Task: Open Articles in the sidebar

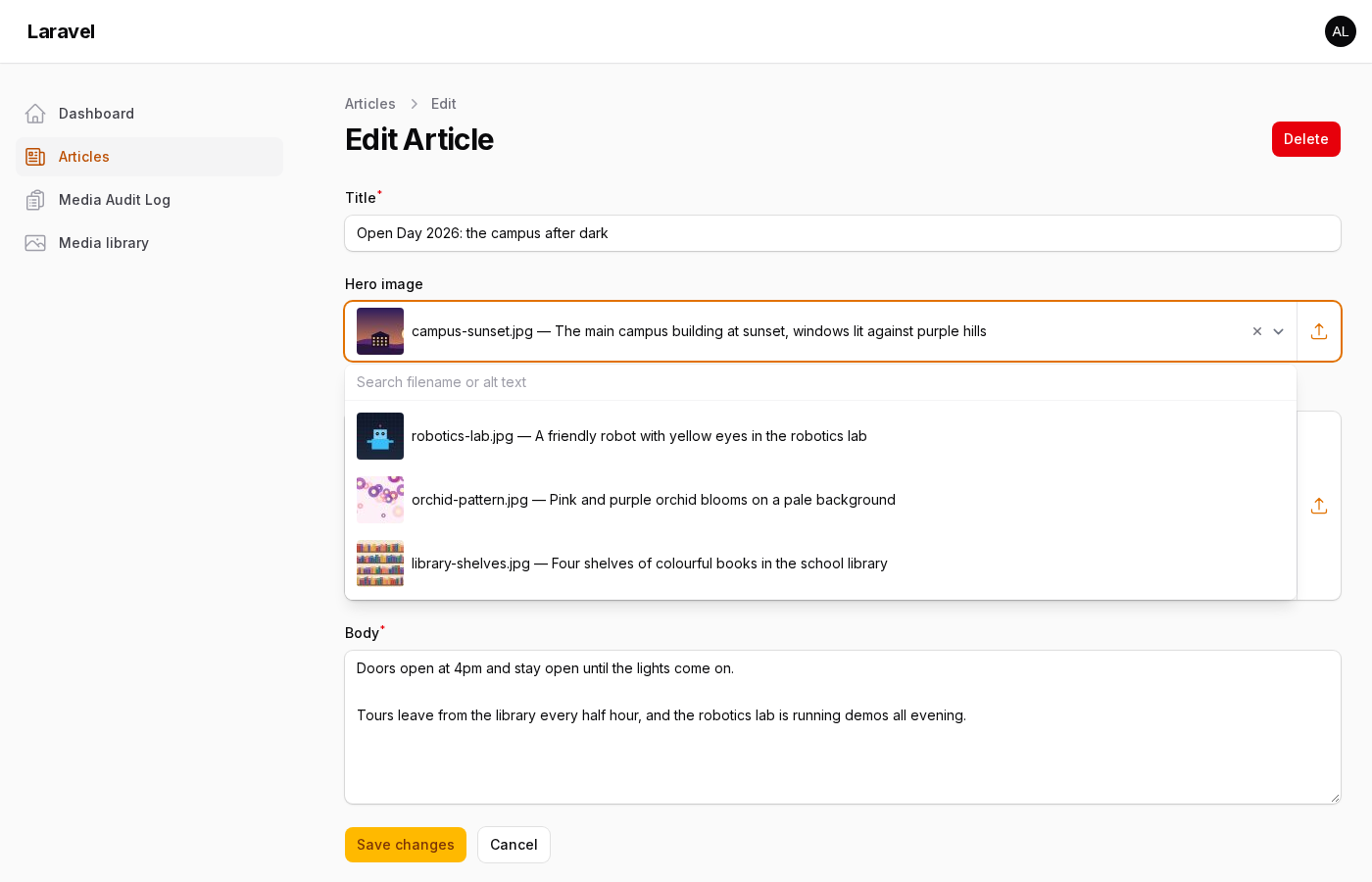Action: (149, 157)
